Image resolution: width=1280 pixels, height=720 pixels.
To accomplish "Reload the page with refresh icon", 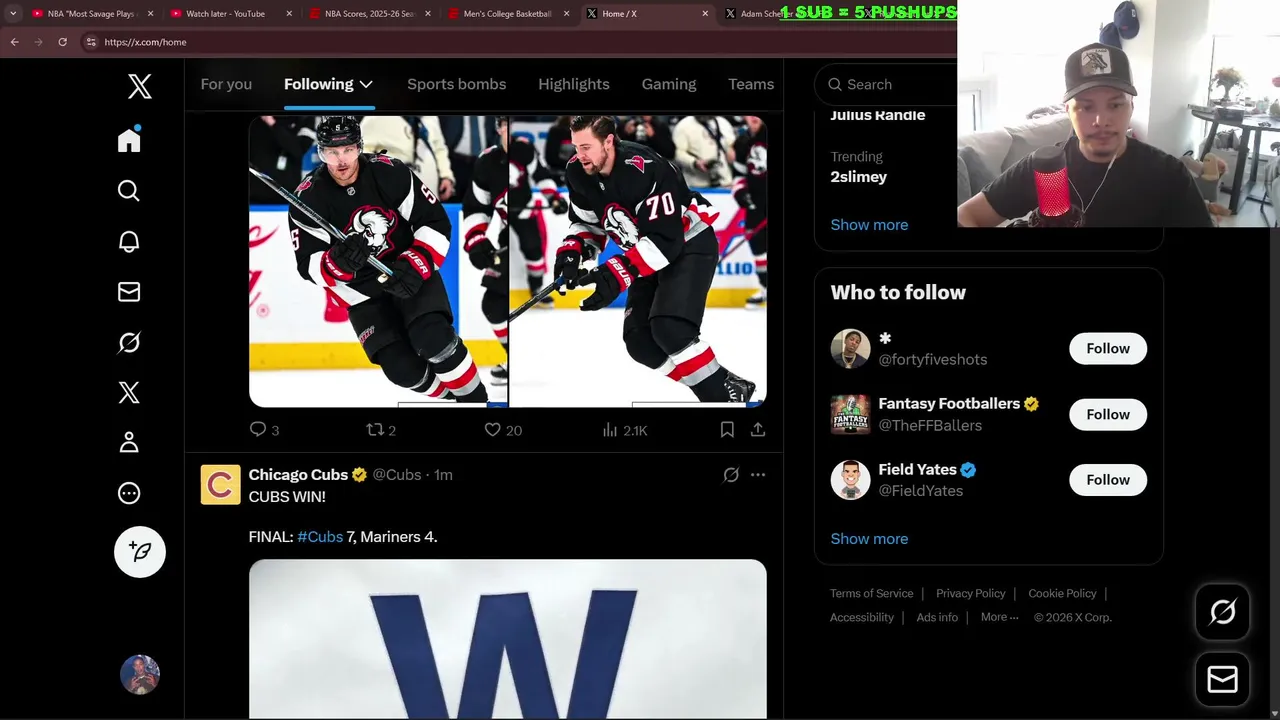I will pos(63,42).
